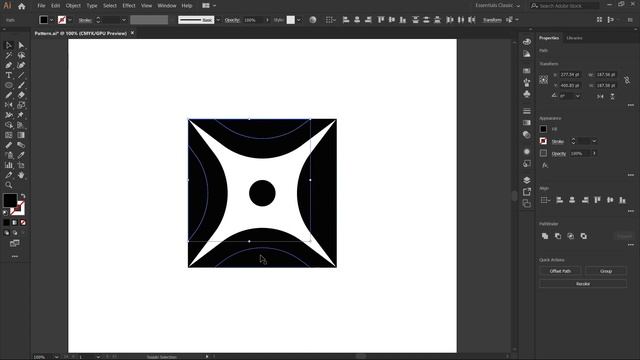The width and height of the screenshot is (640, 360).
Task: Select the Type tool
Action: (9, 75)
